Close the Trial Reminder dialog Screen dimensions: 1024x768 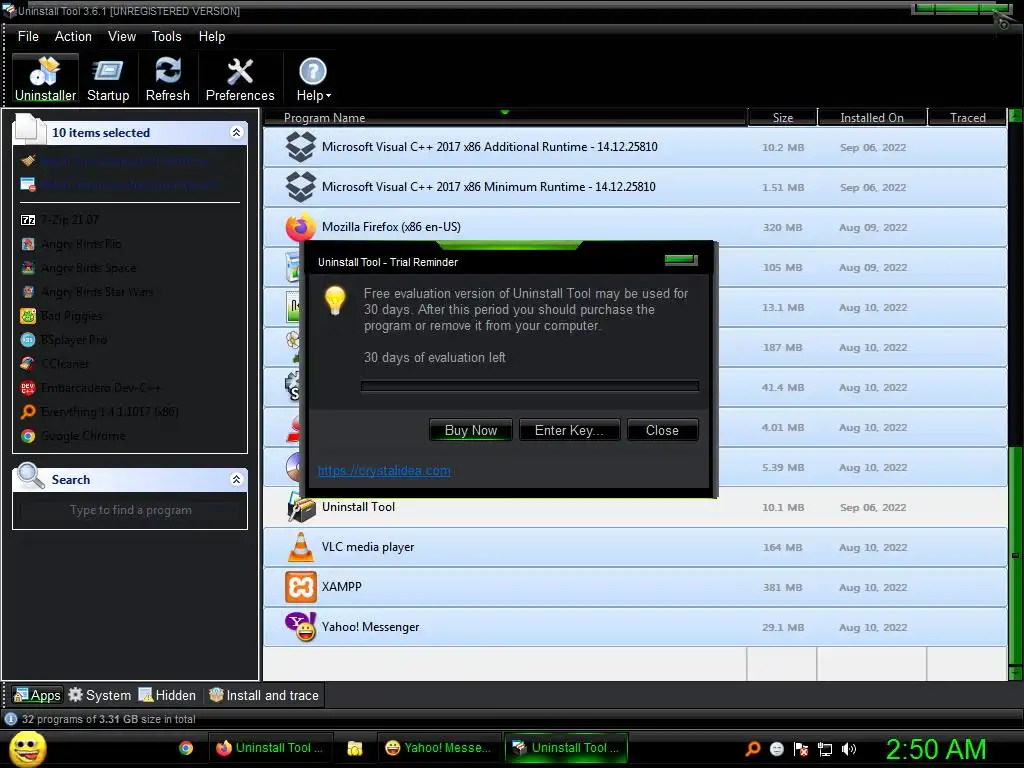point(662,430)
